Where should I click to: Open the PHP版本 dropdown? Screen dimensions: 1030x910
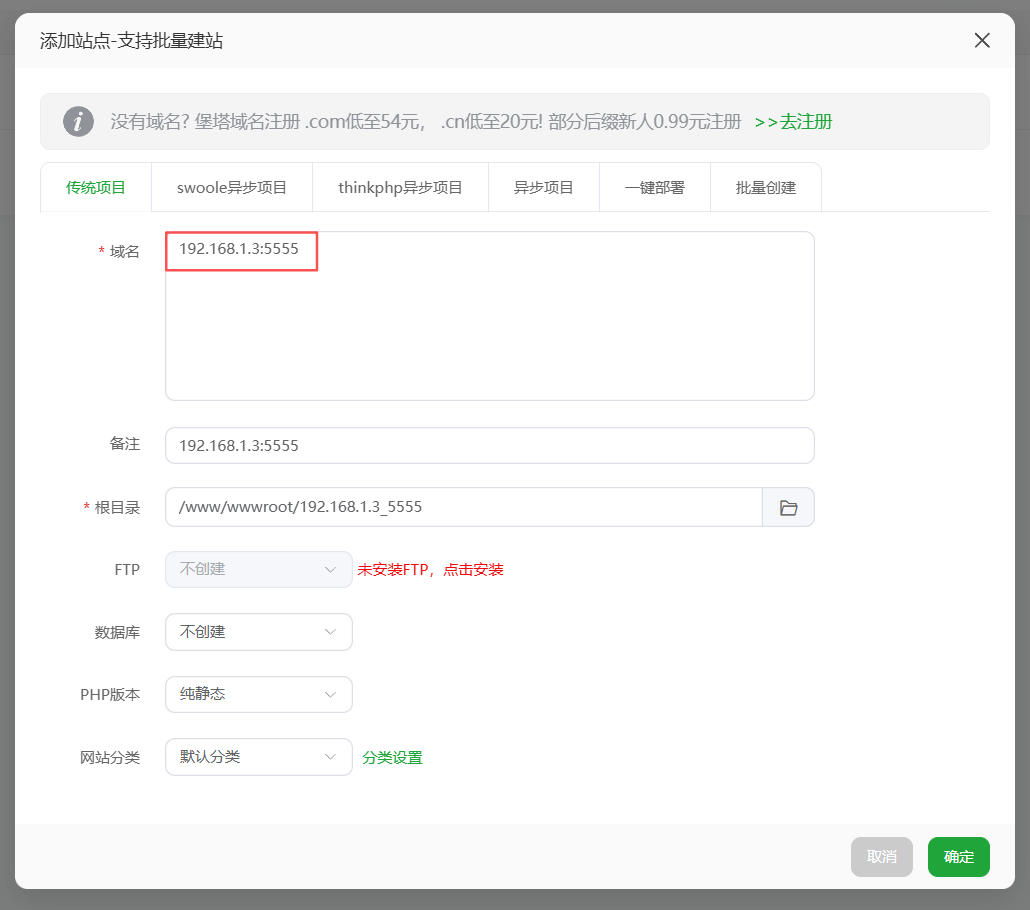[258, 694]
